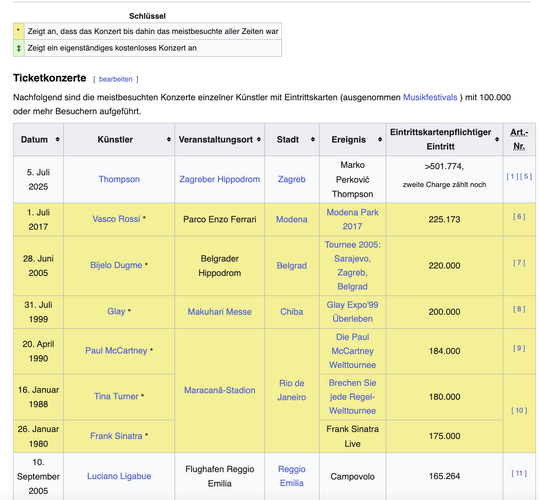
Task: Open Makuhari Messe venue link
Action: pos(220,312)
